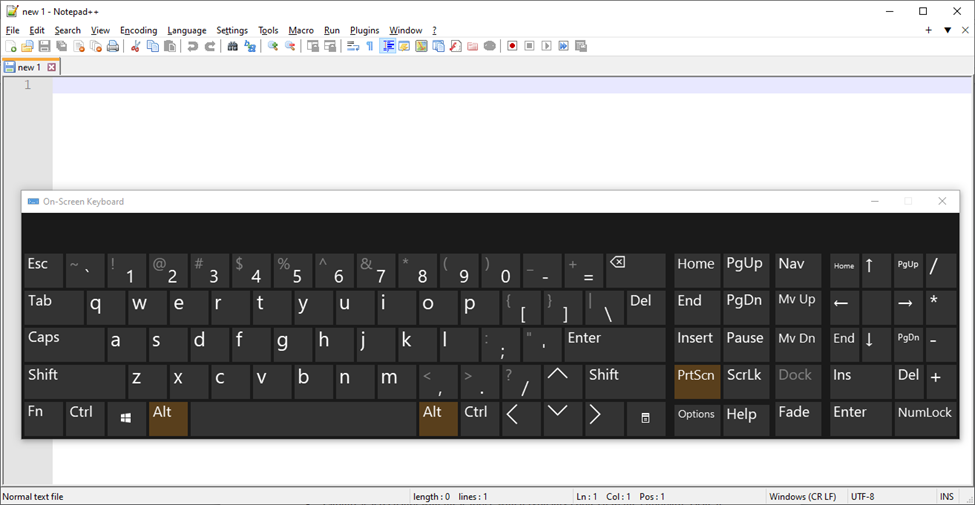Click the Cut scissors icon

[135, 46]
